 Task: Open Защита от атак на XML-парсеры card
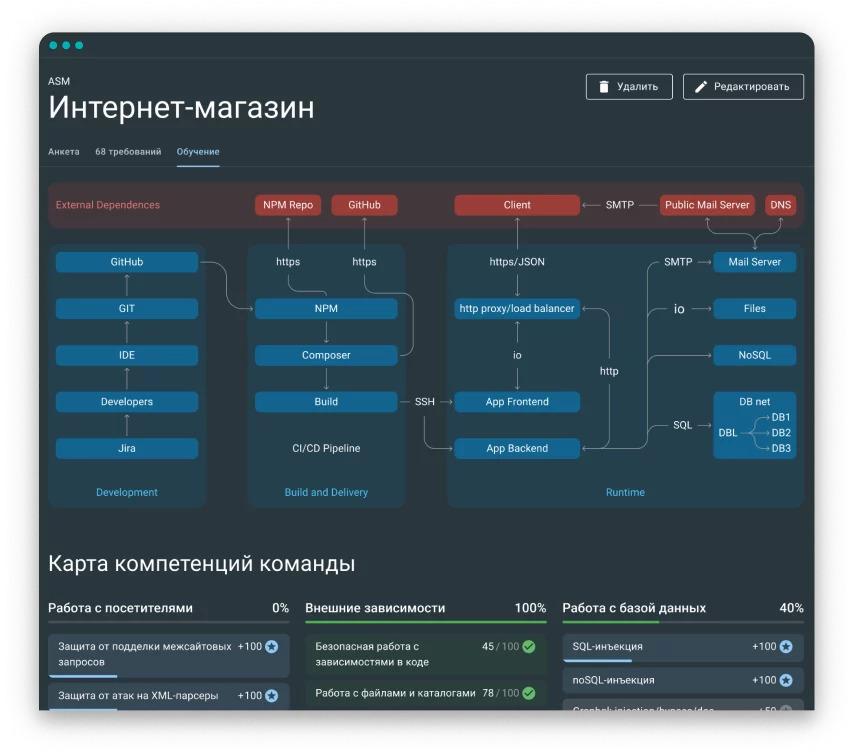168,697
